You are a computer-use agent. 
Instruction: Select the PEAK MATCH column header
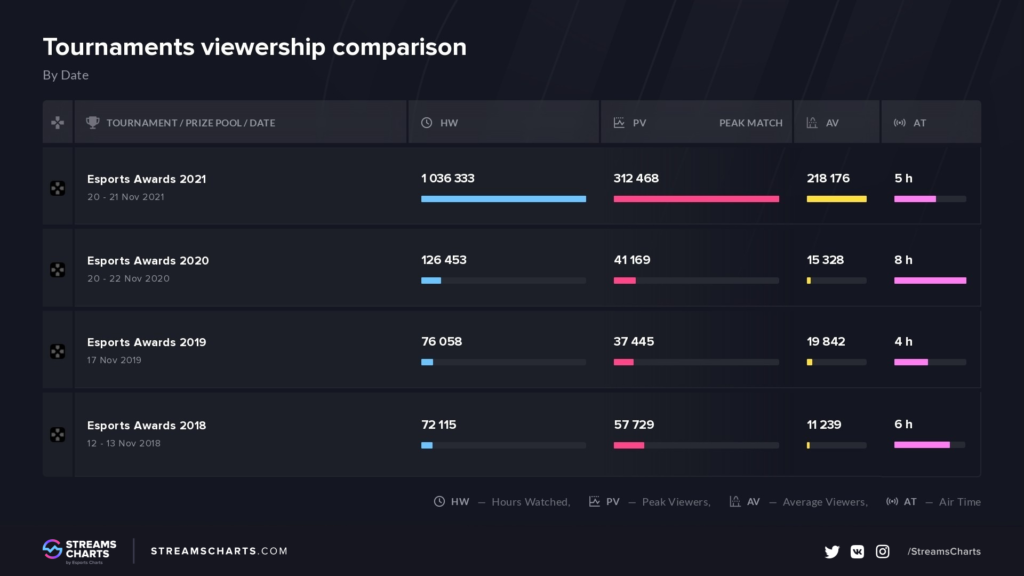click(750, 123)
